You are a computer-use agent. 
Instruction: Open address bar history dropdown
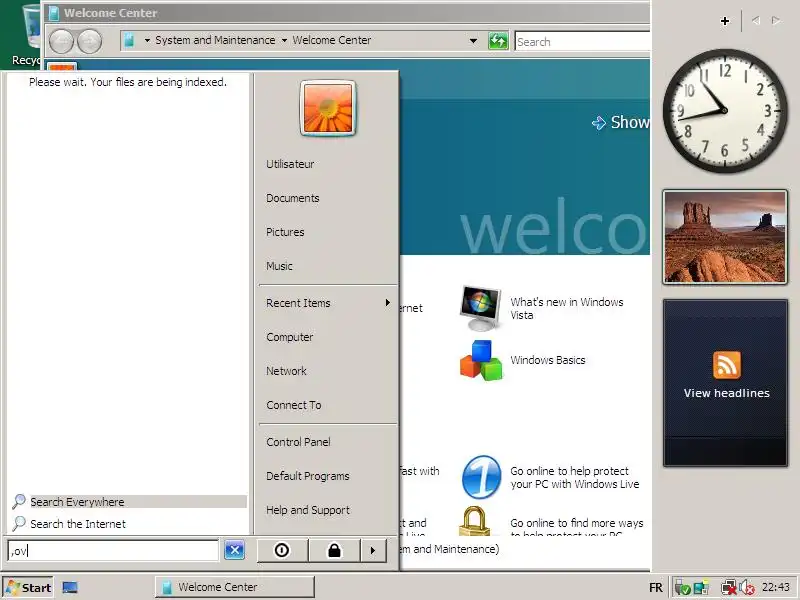pos(473,41)
